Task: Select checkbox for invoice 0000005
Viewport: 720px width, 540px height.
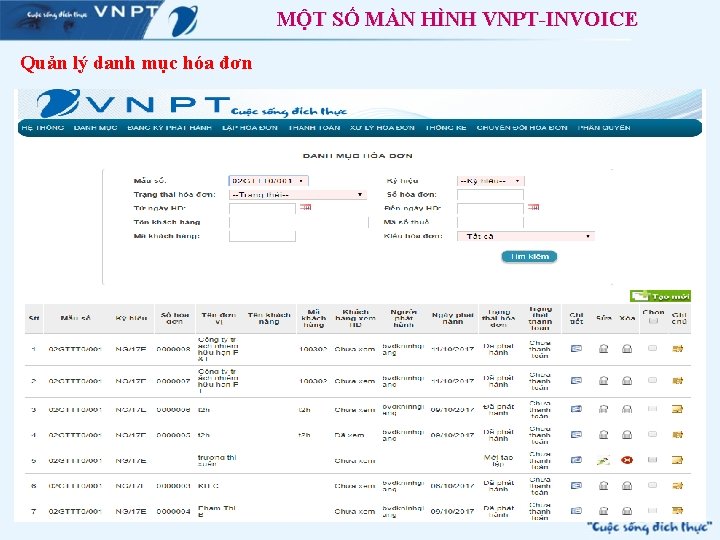Action: click(652, 434)
